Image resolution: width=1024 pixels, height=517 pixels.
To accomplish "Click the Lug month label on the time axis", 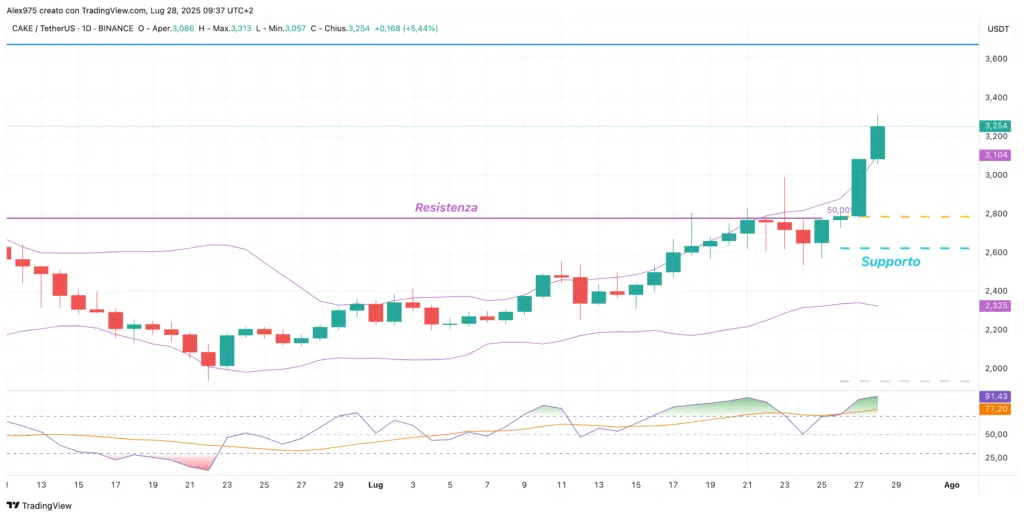I will 376,484.
